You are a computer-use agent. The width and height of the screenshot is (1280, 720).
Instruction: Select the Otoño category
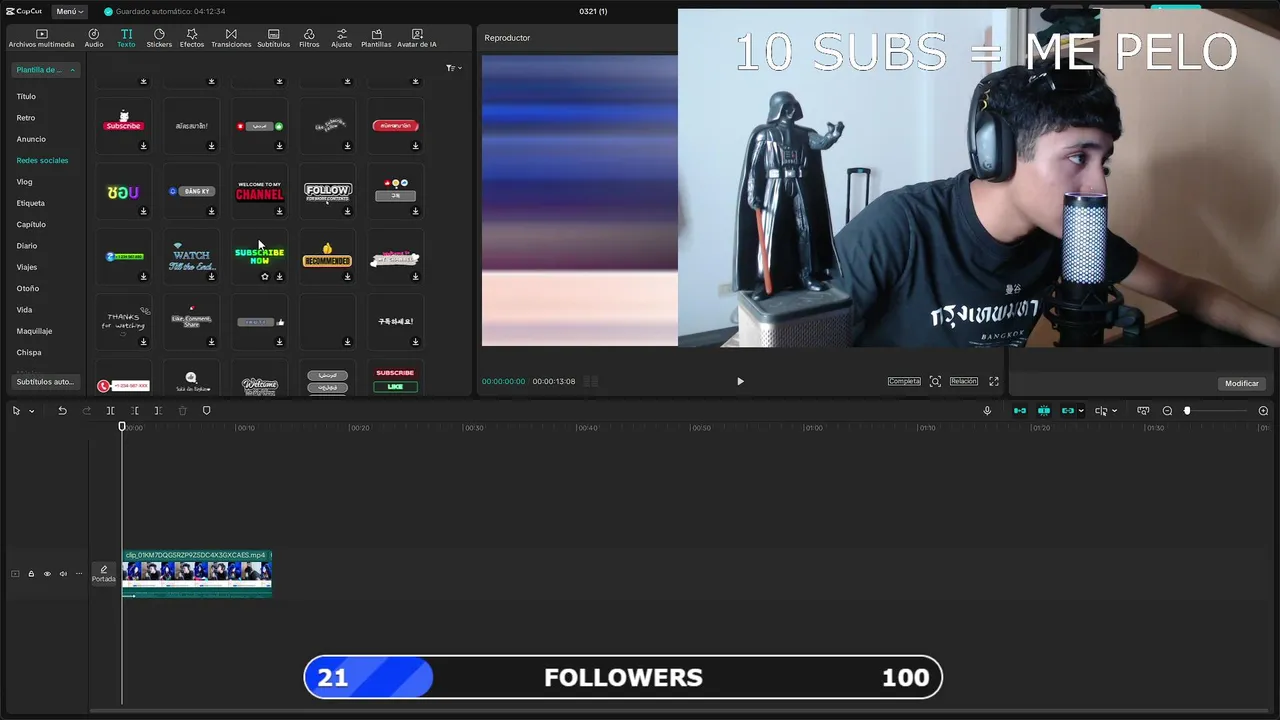click(x=27, y=288)
